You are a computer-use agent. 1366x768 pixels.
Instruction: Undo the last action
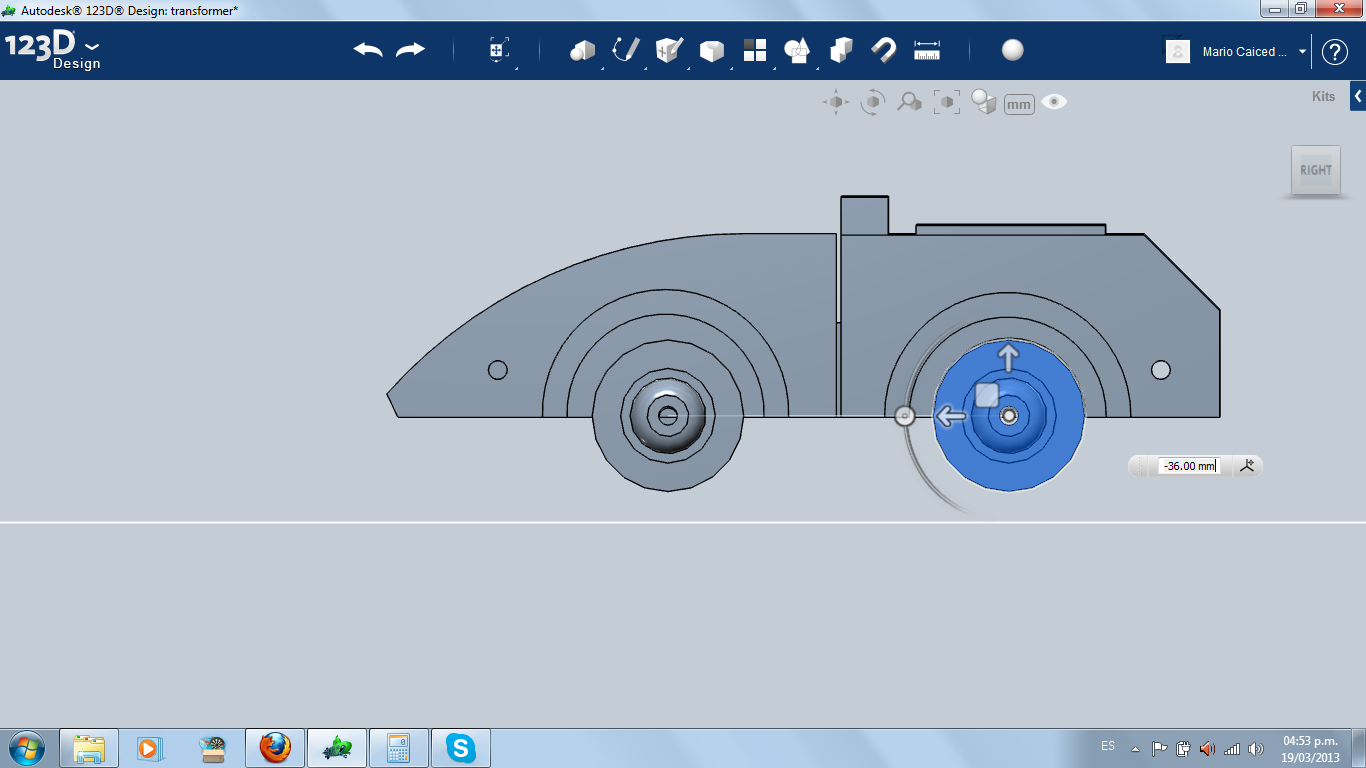(368, 50)
